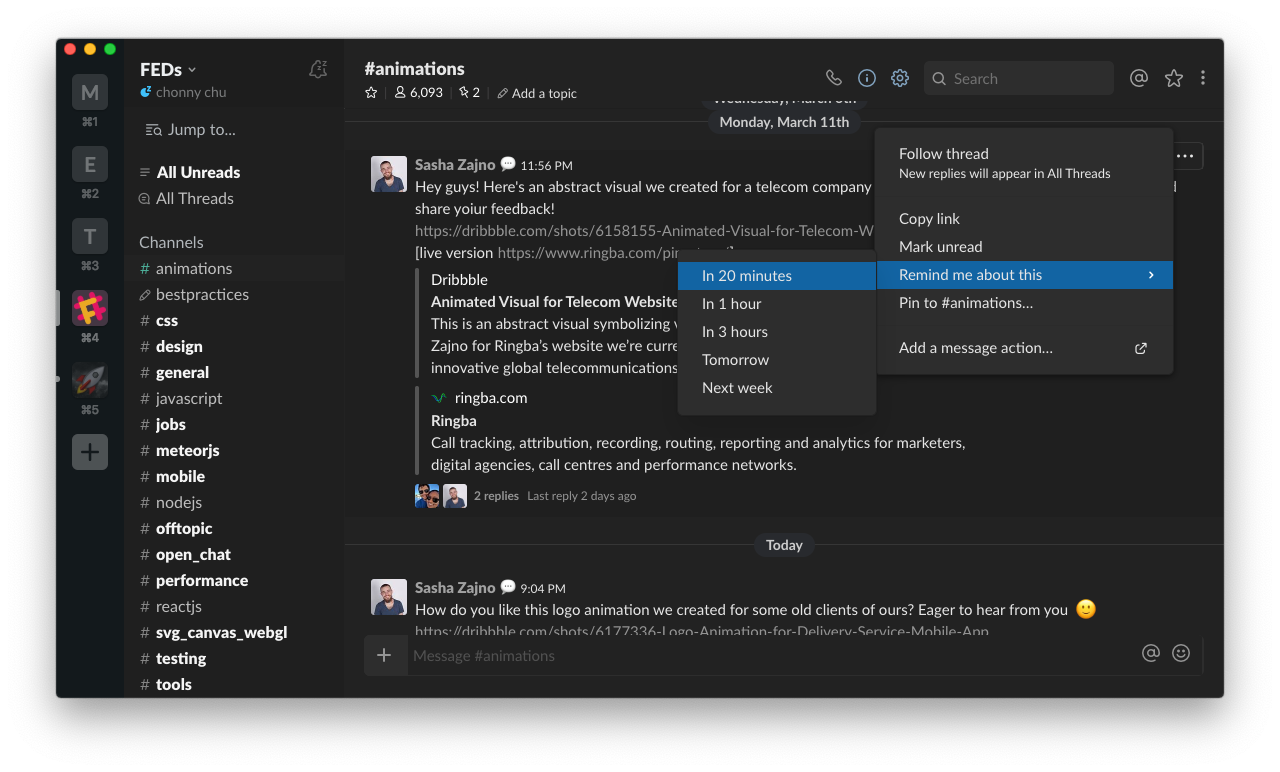Viewport: 1280px width, 772px height.
Task: Set reminder for Next week
Action: tap(777, 388)
